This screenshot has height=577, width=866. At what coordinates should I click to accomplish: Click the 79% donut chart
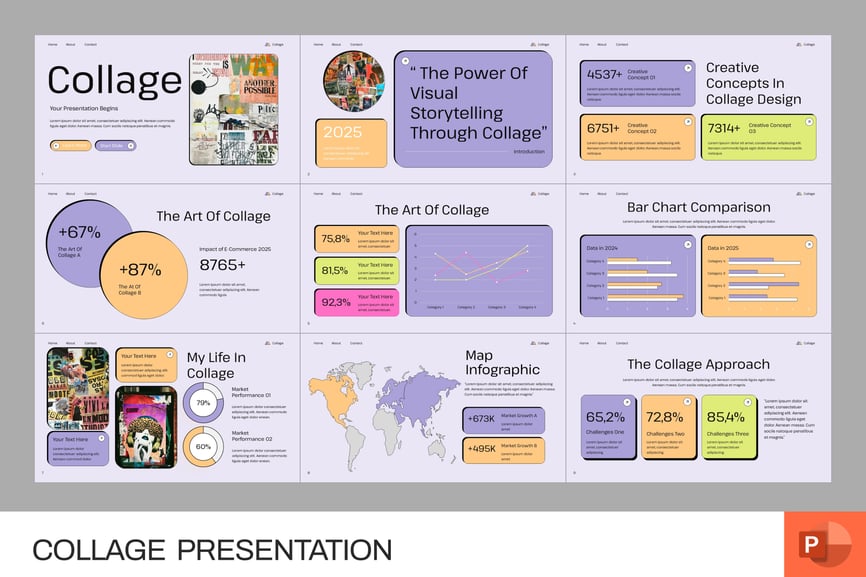[203, 403]
